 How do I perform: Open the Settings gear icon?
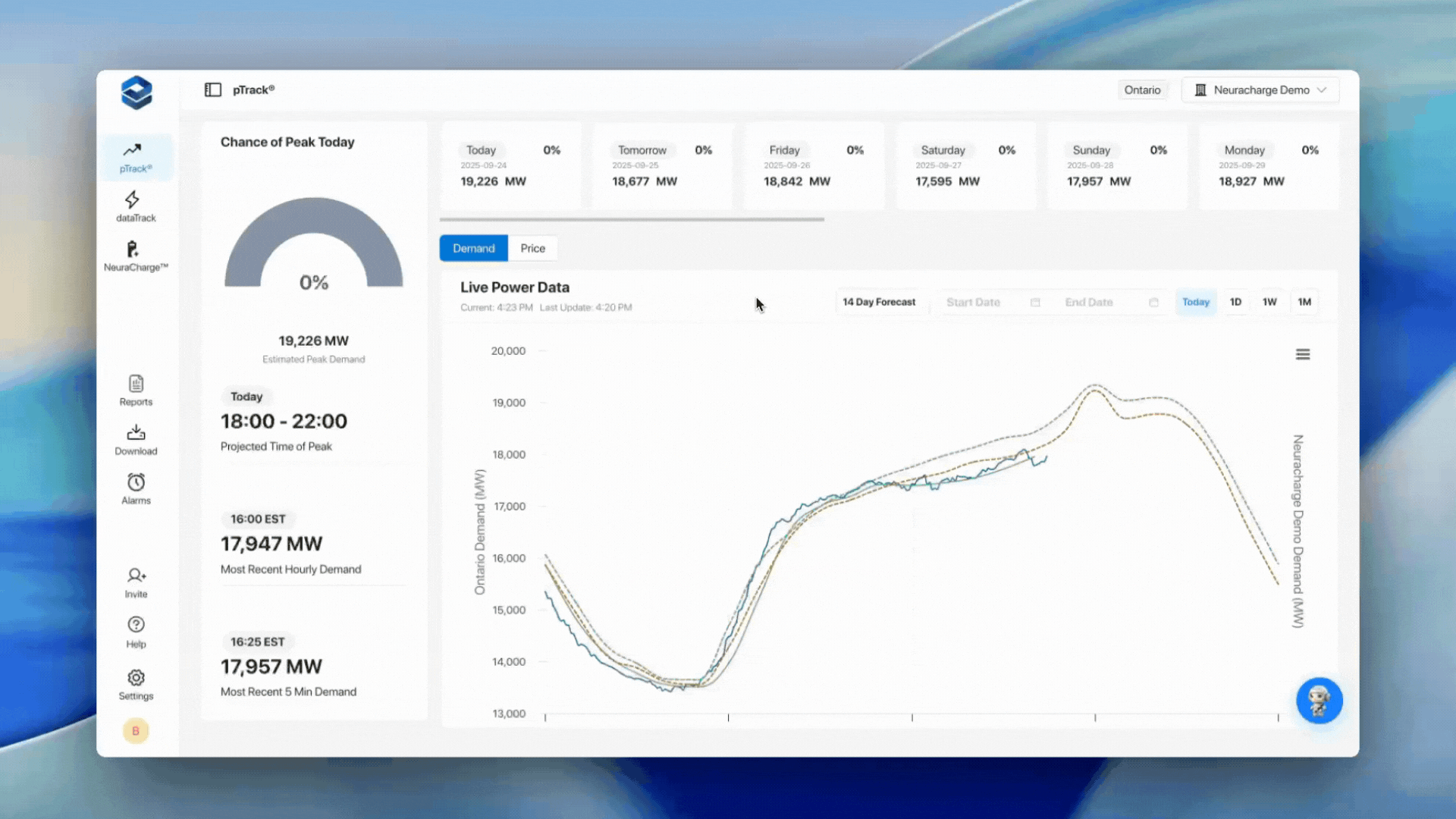[136, 677]
